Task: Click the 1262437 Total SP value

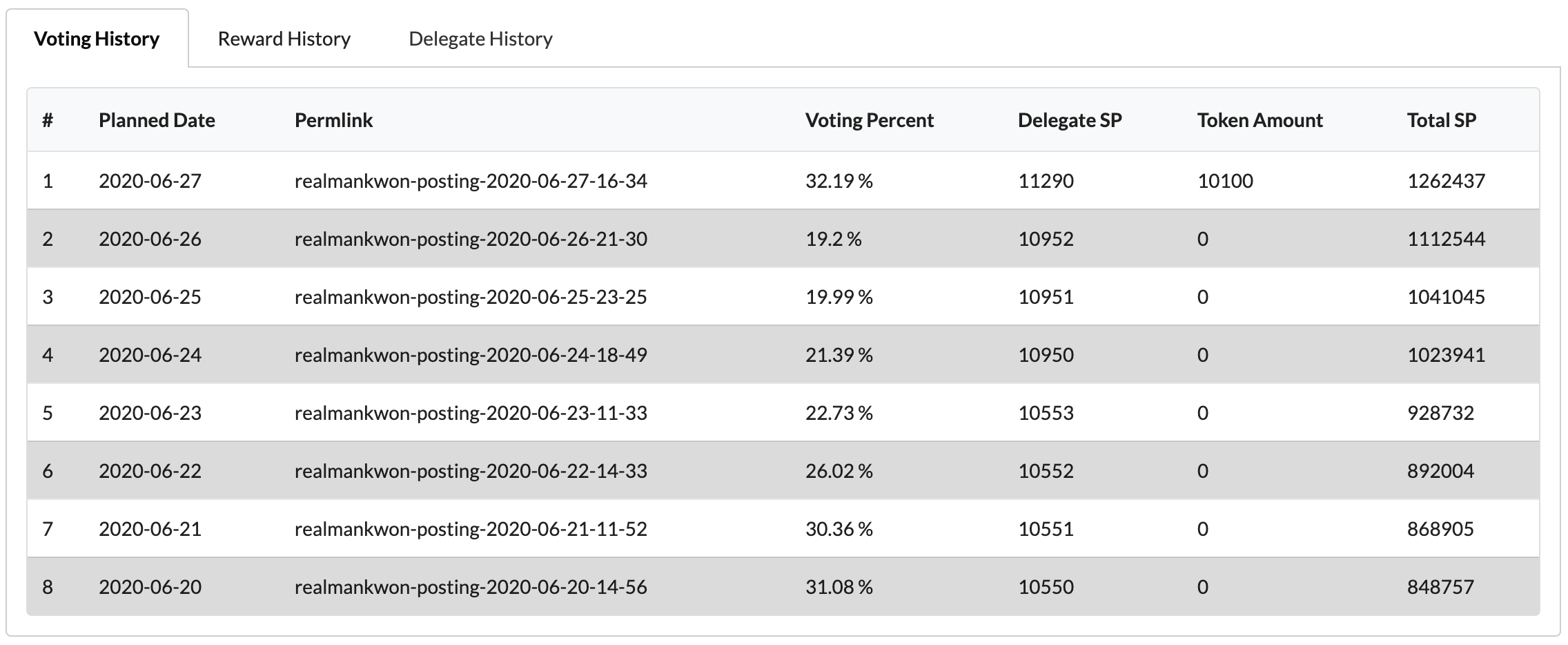Action: click(1446, 181)
